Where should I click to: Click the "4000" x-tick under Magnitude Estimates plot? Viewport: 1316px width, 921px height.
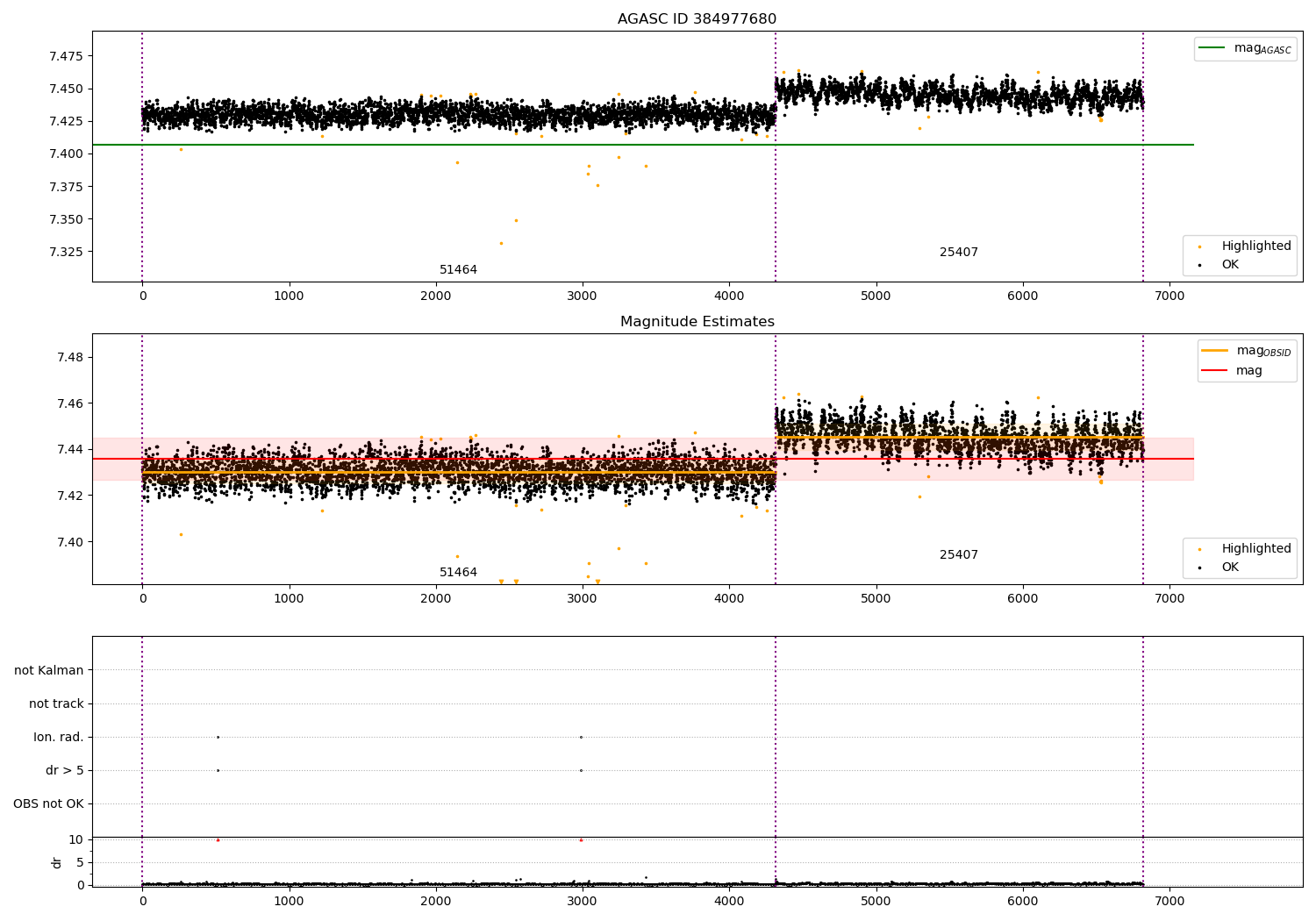click(x=729, y=599)
